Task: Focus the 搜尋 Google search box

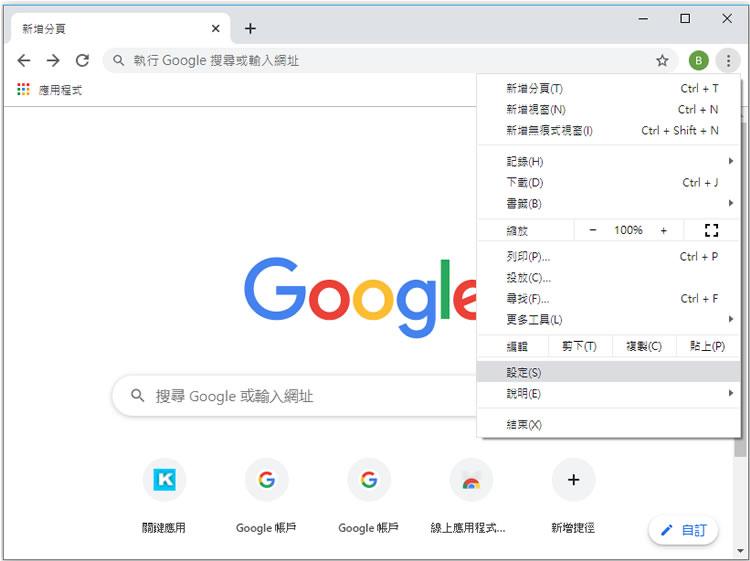Action: 294,396
